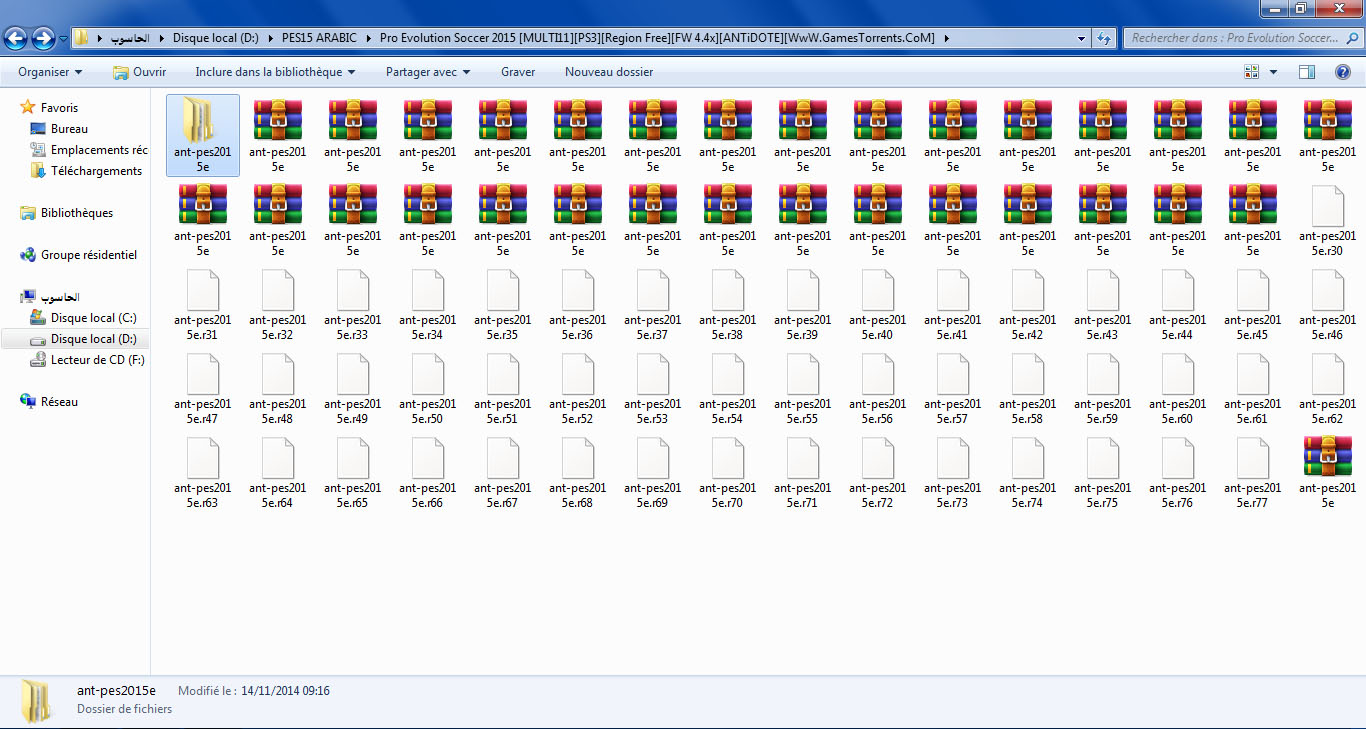Expand the address bar history dropdown arrow
The image size is (1366, 729).
coord(1082,39)
